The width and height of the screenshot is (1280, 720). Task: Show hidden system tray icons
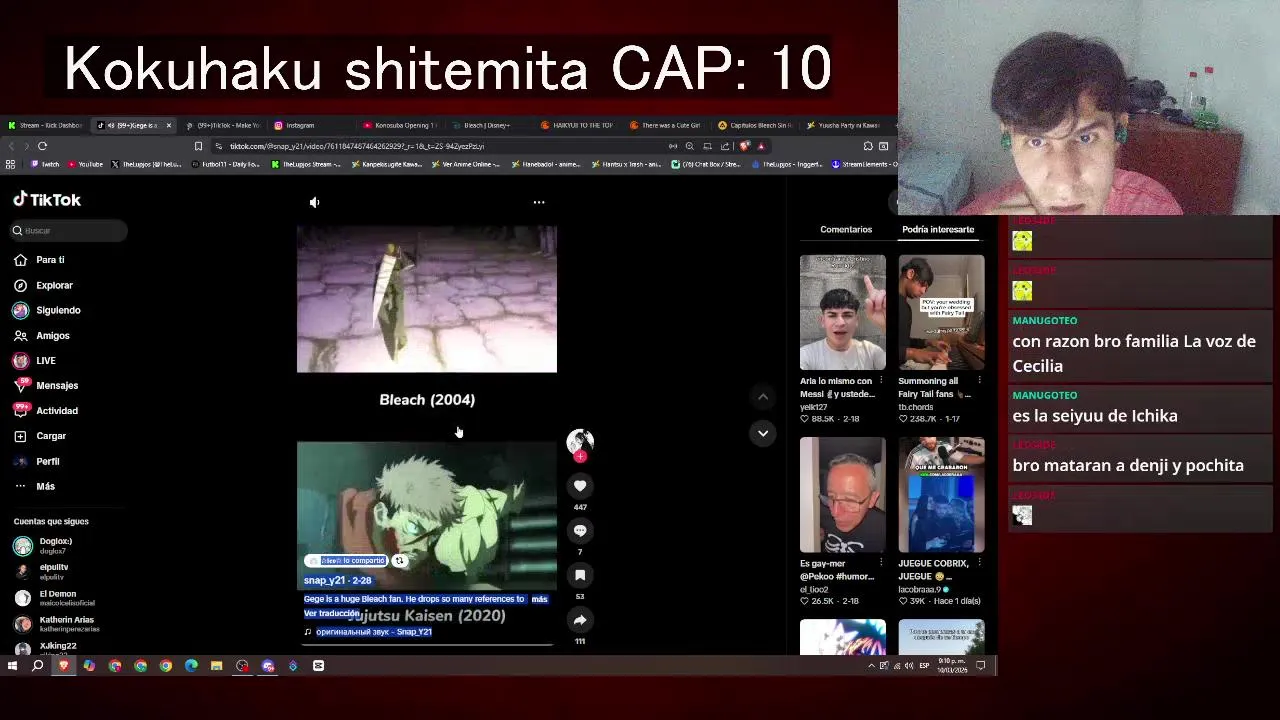tap(871, 666)
